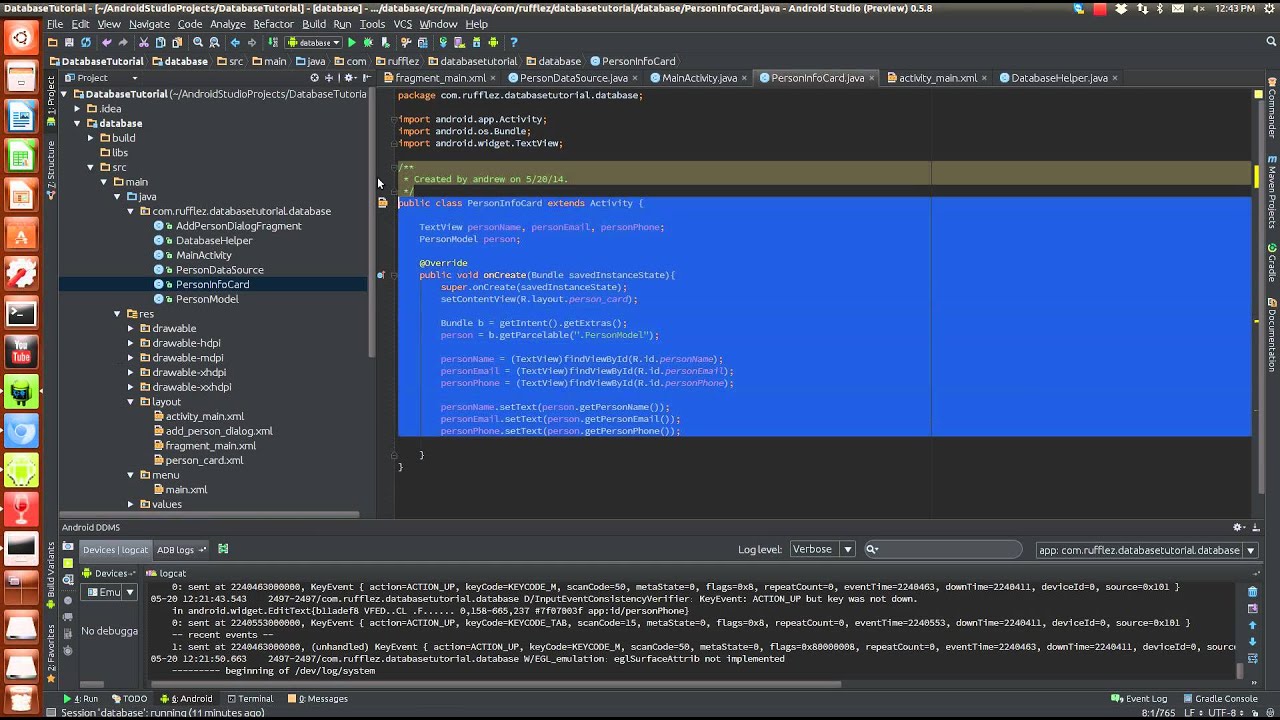Open Project Structure toolbar icon
This screenshot has height=720, width=1280.
click(x=422, y=42)
